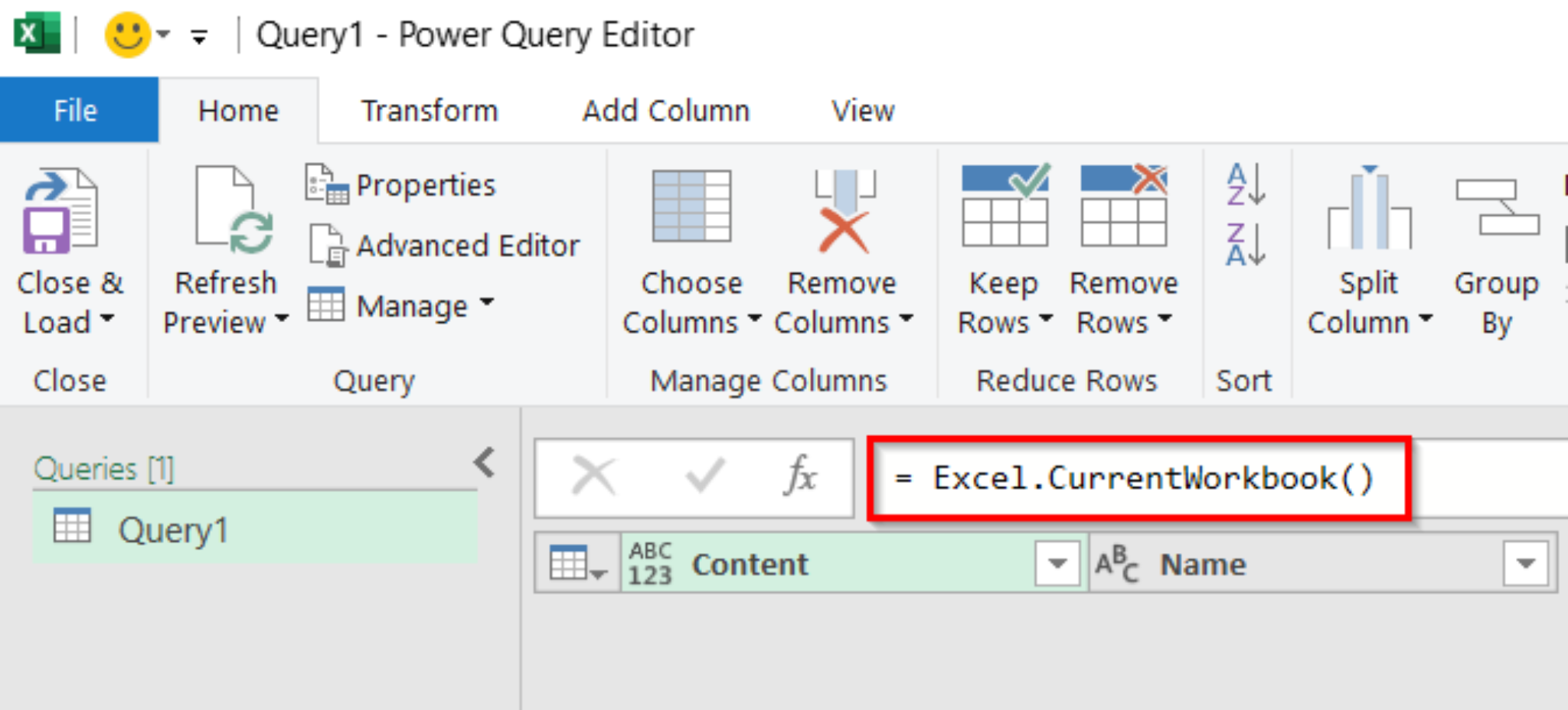Viewport: 1568px width, 710px height.
Task: Select the Content column header
Action: tap(854, 564)
